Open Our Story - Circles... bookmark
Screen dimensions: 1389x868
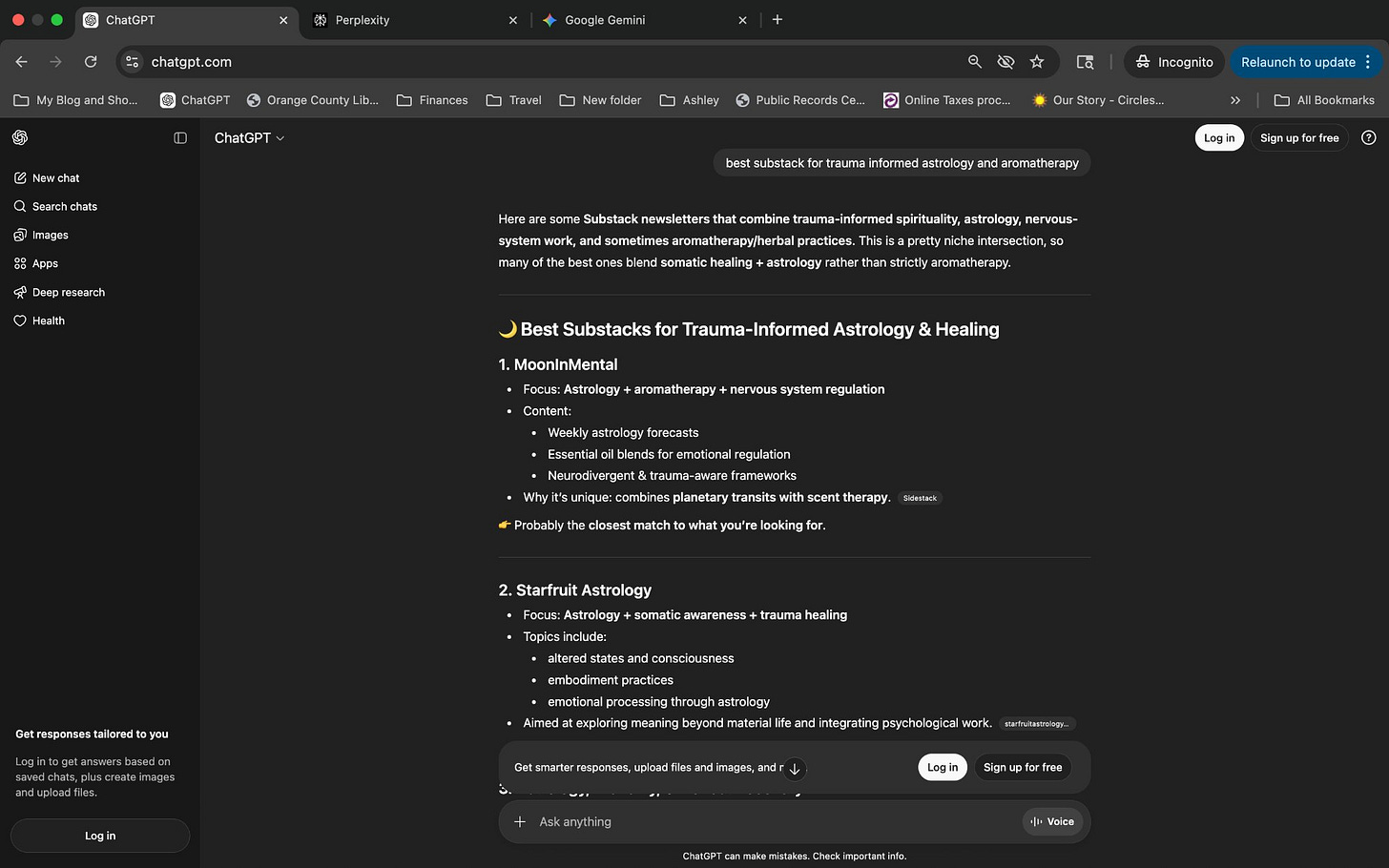pyautogui.click(x=1098, y=100)
